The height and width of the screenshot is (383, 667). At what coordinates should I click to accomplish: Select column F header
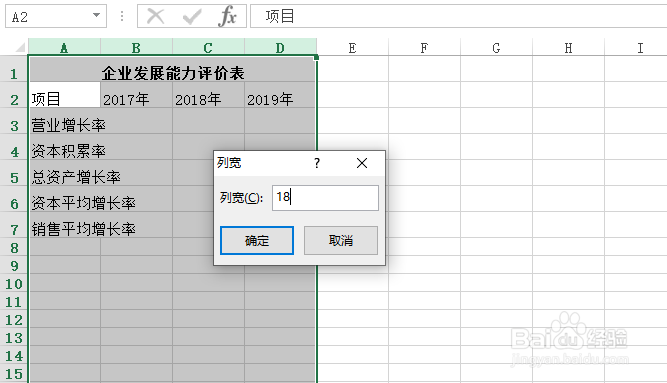pos(424,47)
